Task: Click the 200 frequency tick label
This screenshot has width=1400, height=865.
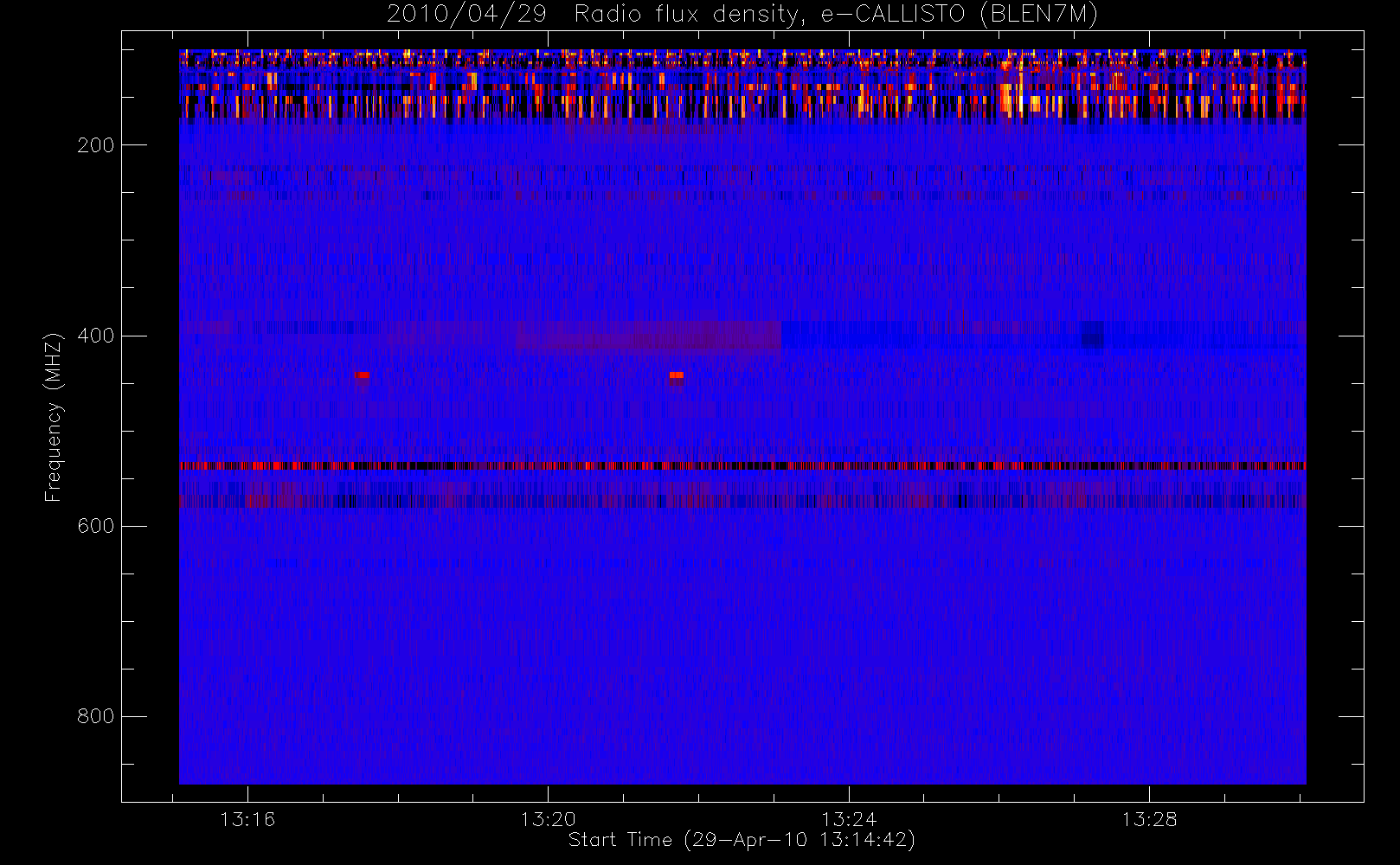Action: [x=96, y=145]
